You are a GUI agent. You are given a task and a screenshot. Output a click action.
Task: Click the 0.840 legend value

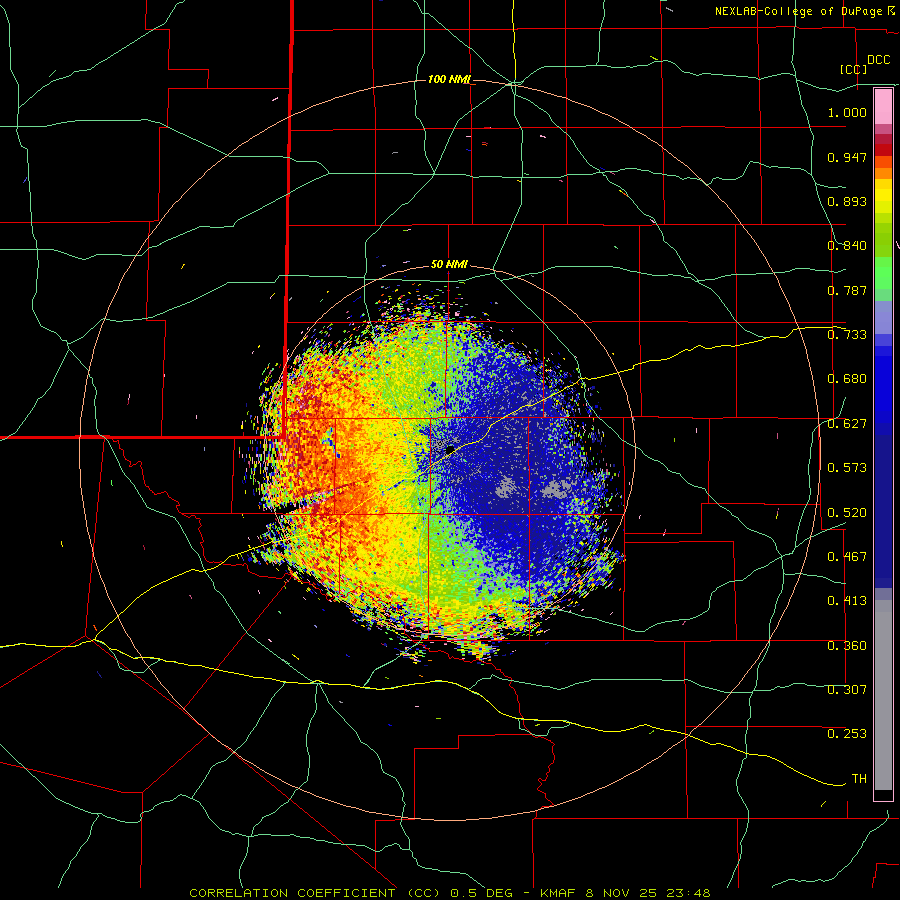(847, 246)
